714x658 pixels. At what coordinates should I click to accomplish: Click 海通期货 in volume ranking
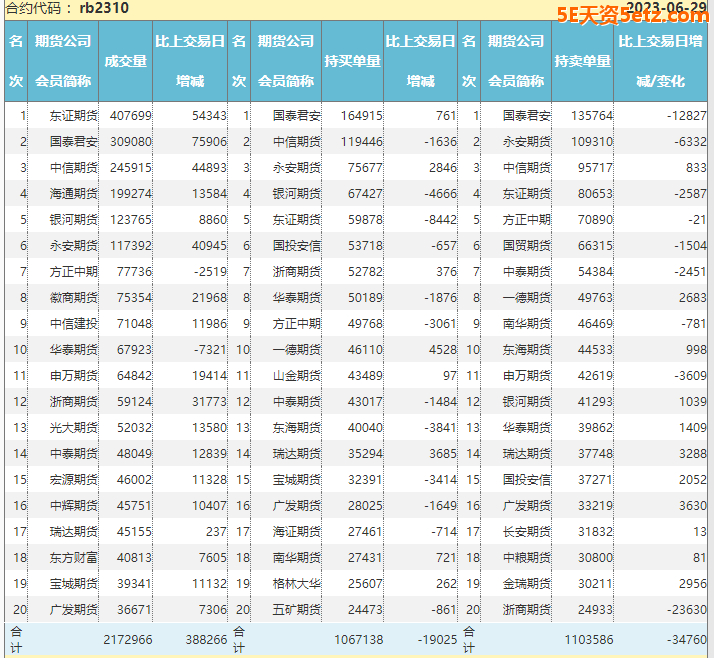(73, 194)
